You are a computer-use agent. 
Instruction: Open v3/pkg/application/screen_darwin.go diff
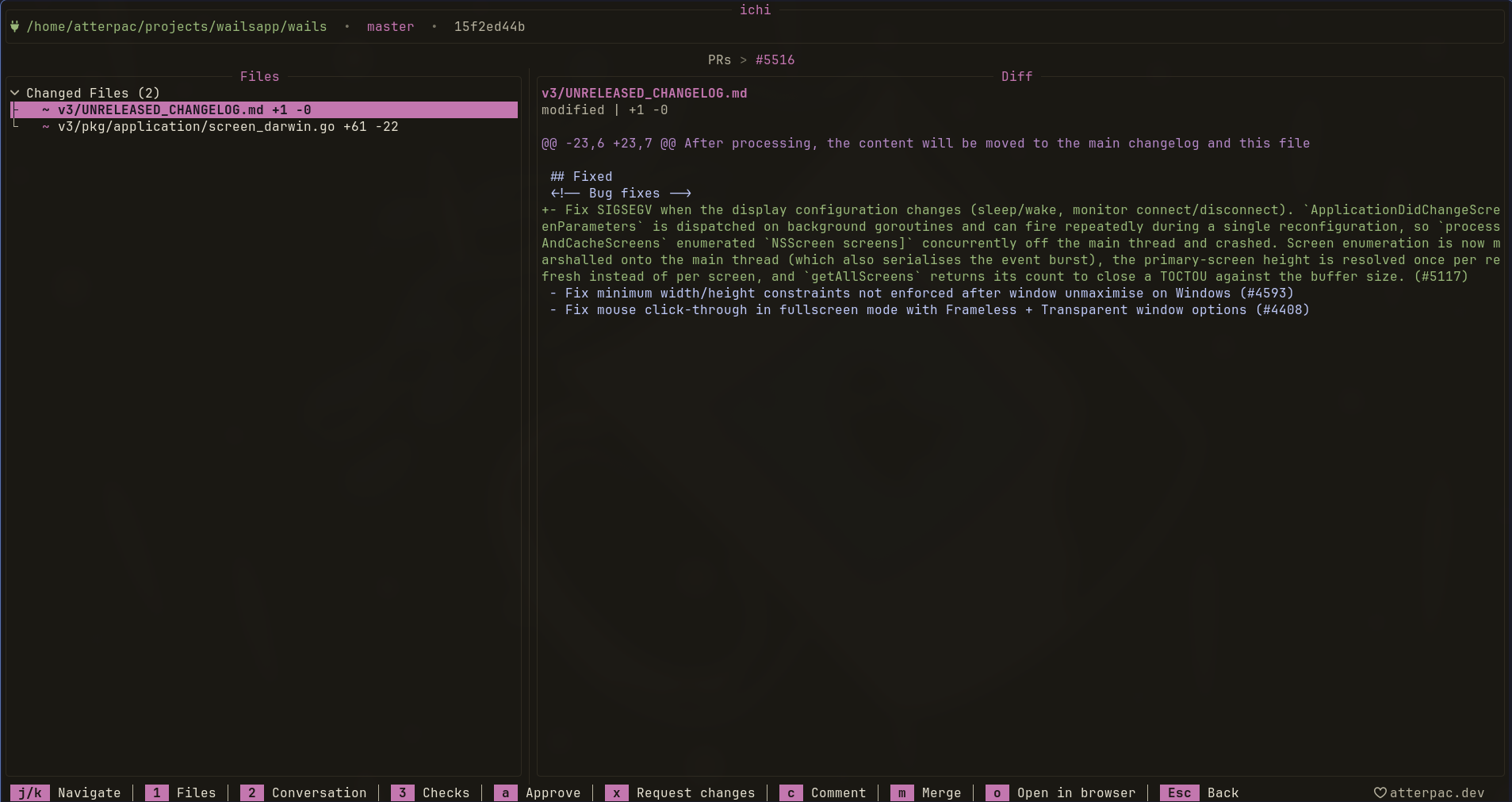coord(228,127)
